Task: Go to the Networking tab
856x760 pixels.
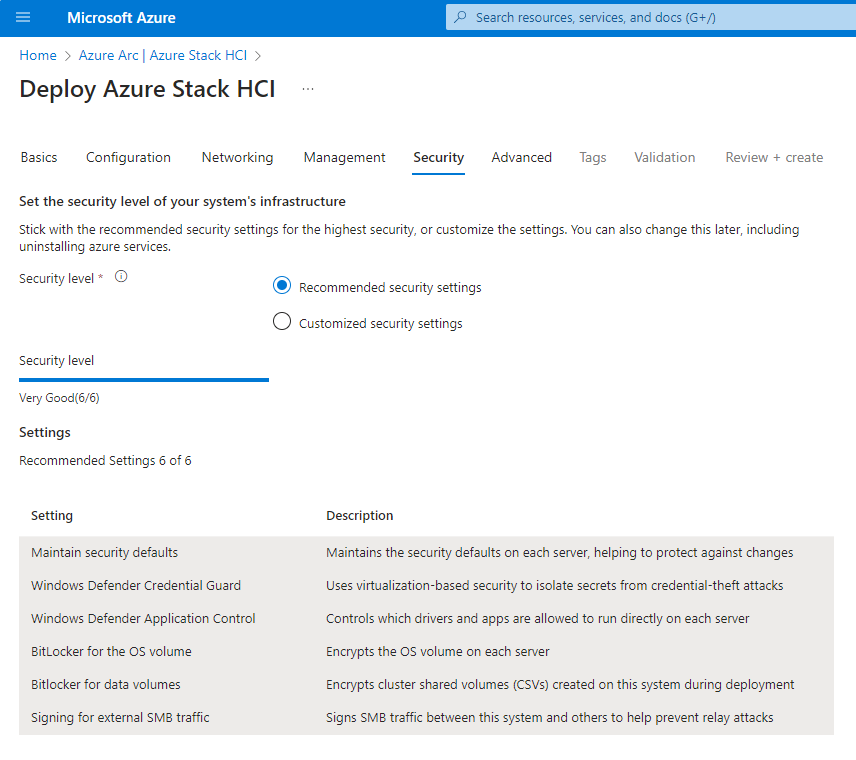Action: [x=237, y=157]
